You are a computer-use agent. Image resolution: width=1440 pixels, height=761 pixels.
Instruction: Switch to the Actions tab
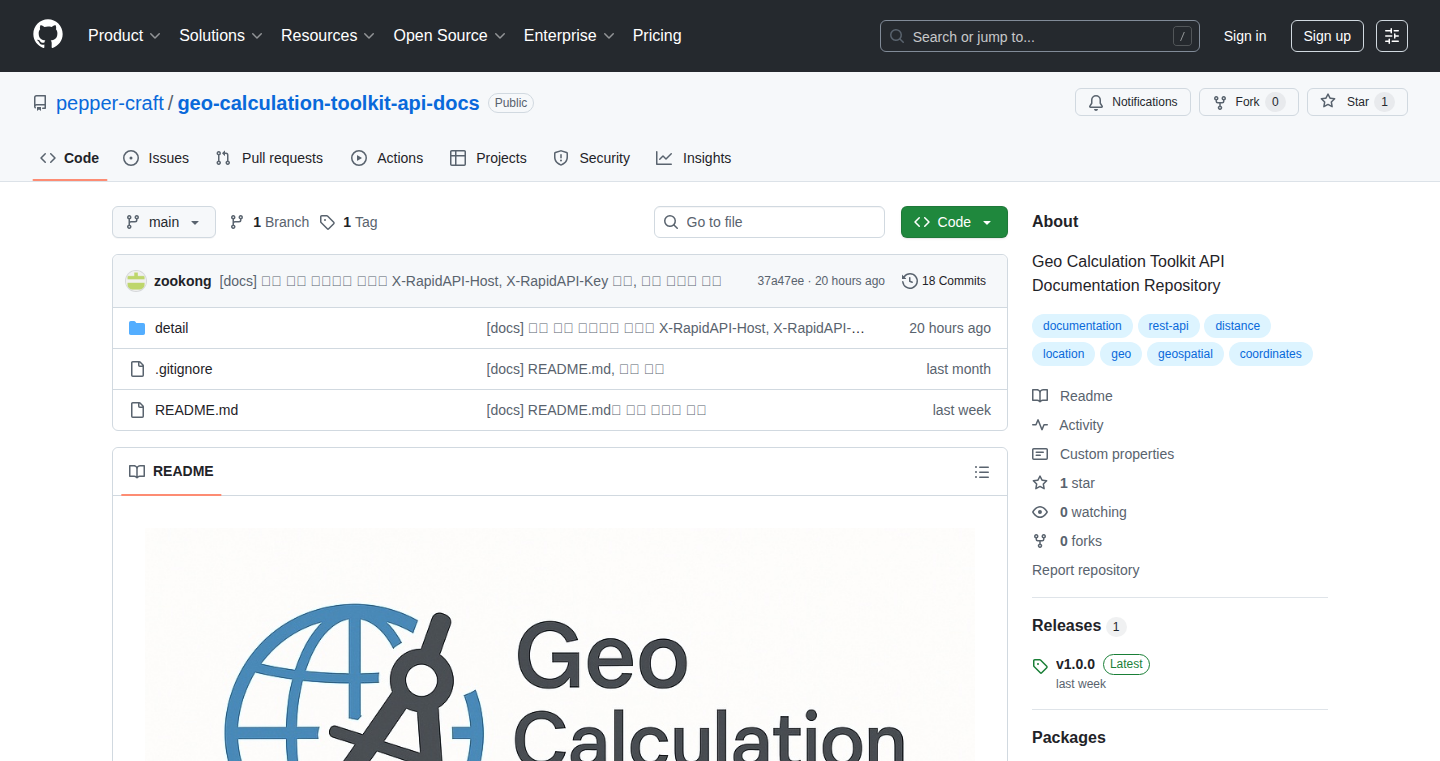point(387,158)
